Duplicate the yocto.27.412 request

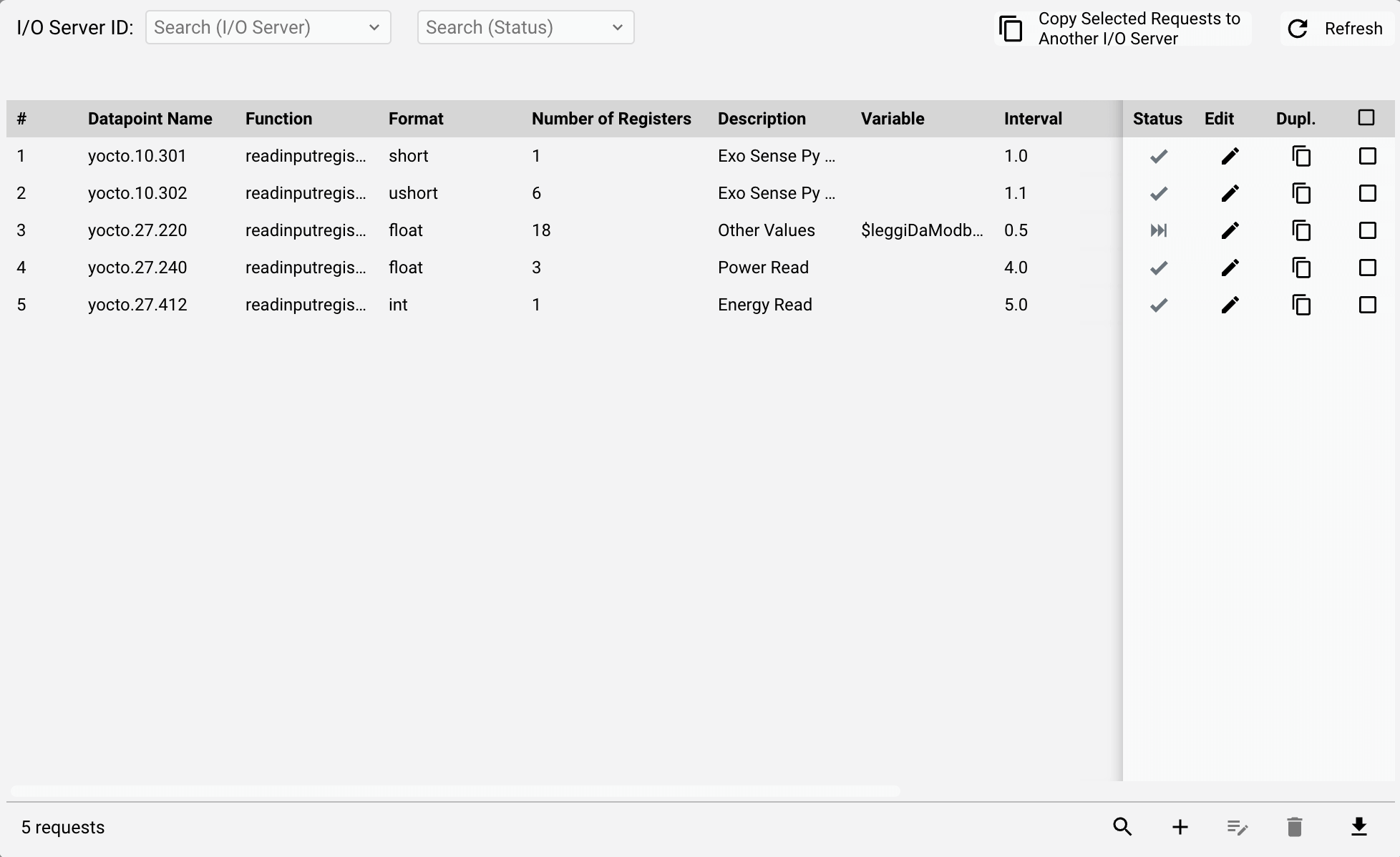point(1301,305)
